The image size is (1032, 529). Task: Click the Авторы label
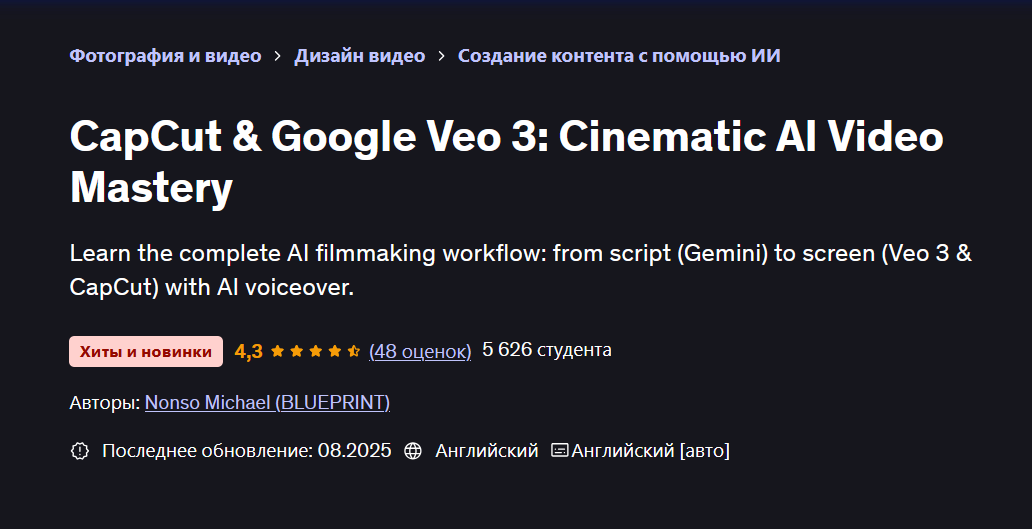(x=104, y=403)
